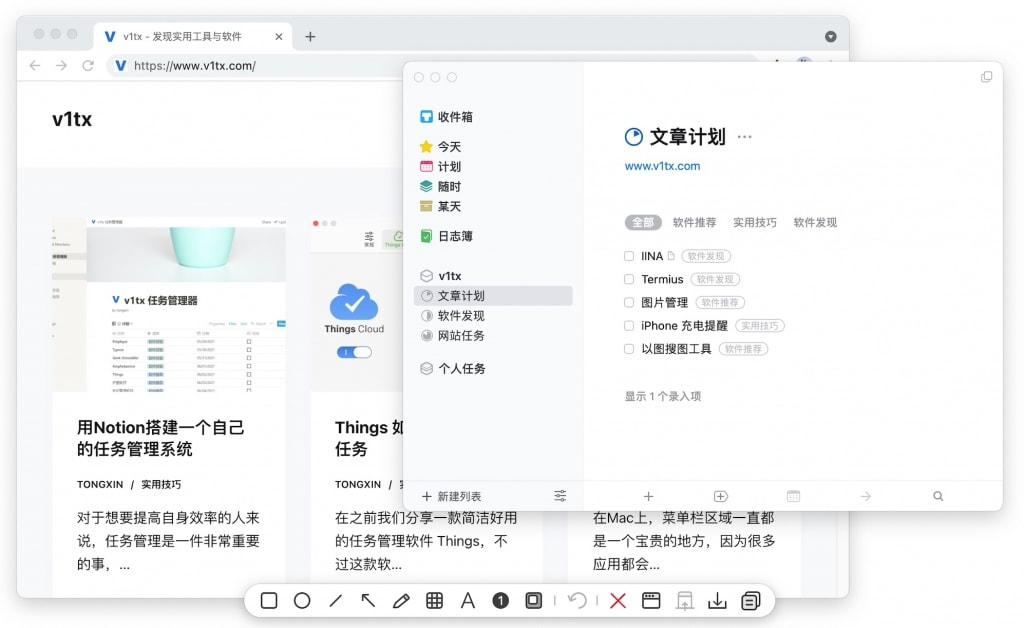This screenshot has width=1024, height=628.
Task: Click the 实用技巧 tag on iPhone 充电提醒
Action: [x=760, y=326]
